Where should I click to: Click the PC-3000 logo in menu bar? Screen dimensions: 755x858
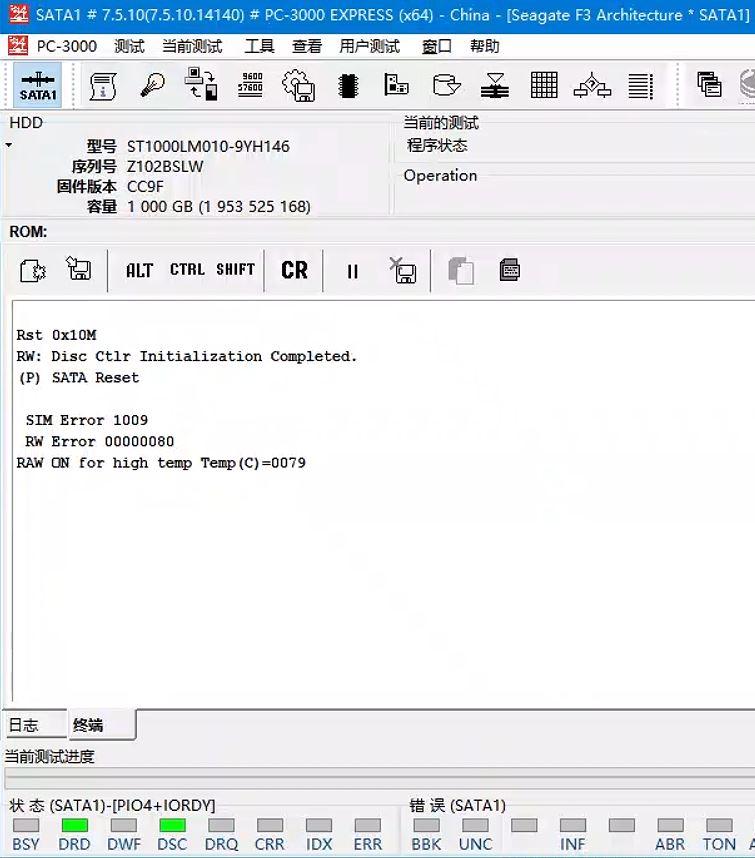(x=18, y=46)
